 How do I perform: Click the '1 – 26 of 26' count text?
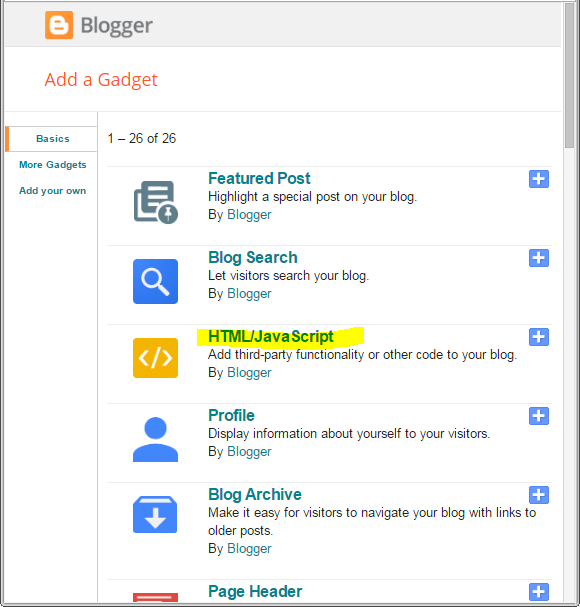142,138
